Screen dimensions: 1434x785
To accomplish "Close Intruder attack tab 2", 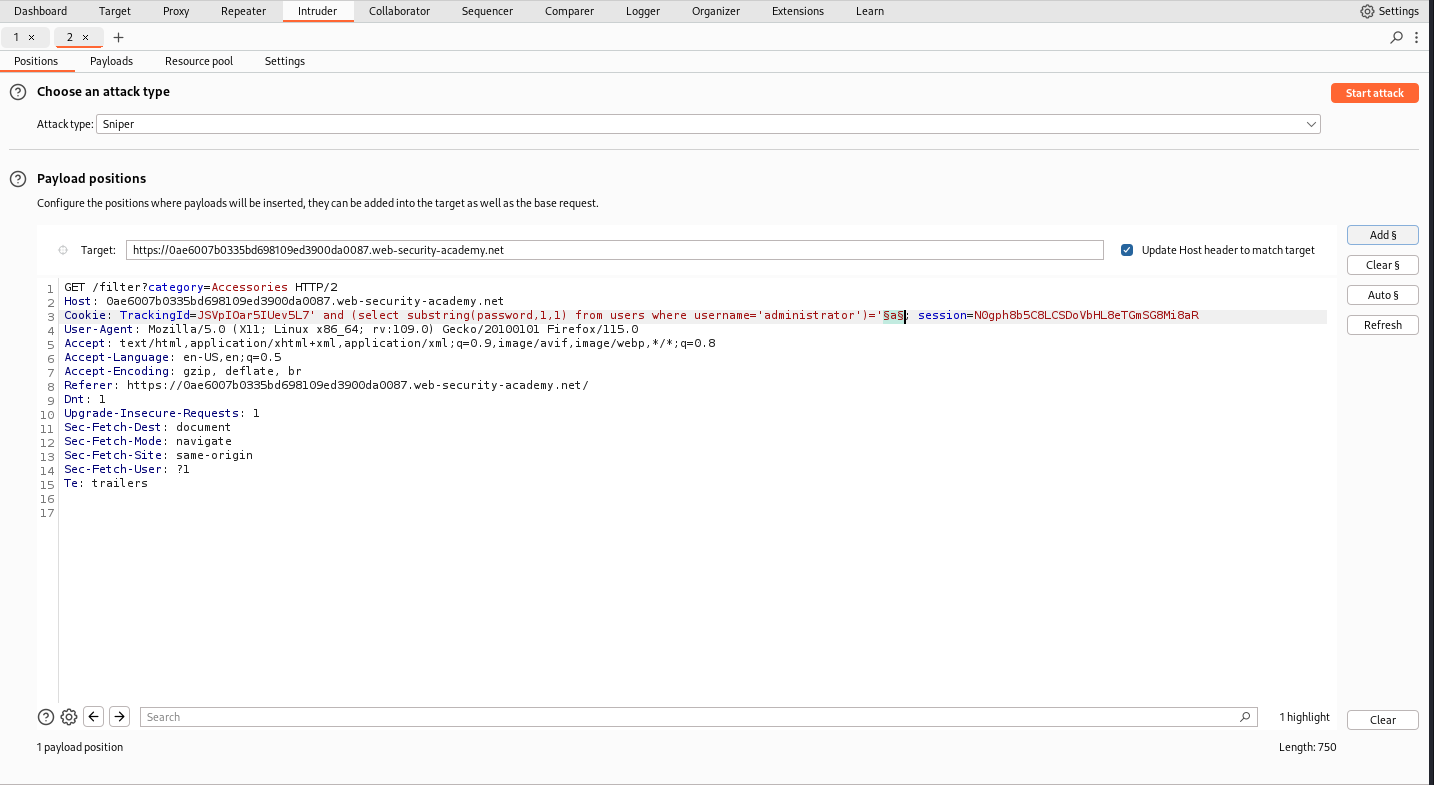I will pyautogui.click(x=85, y=37).
